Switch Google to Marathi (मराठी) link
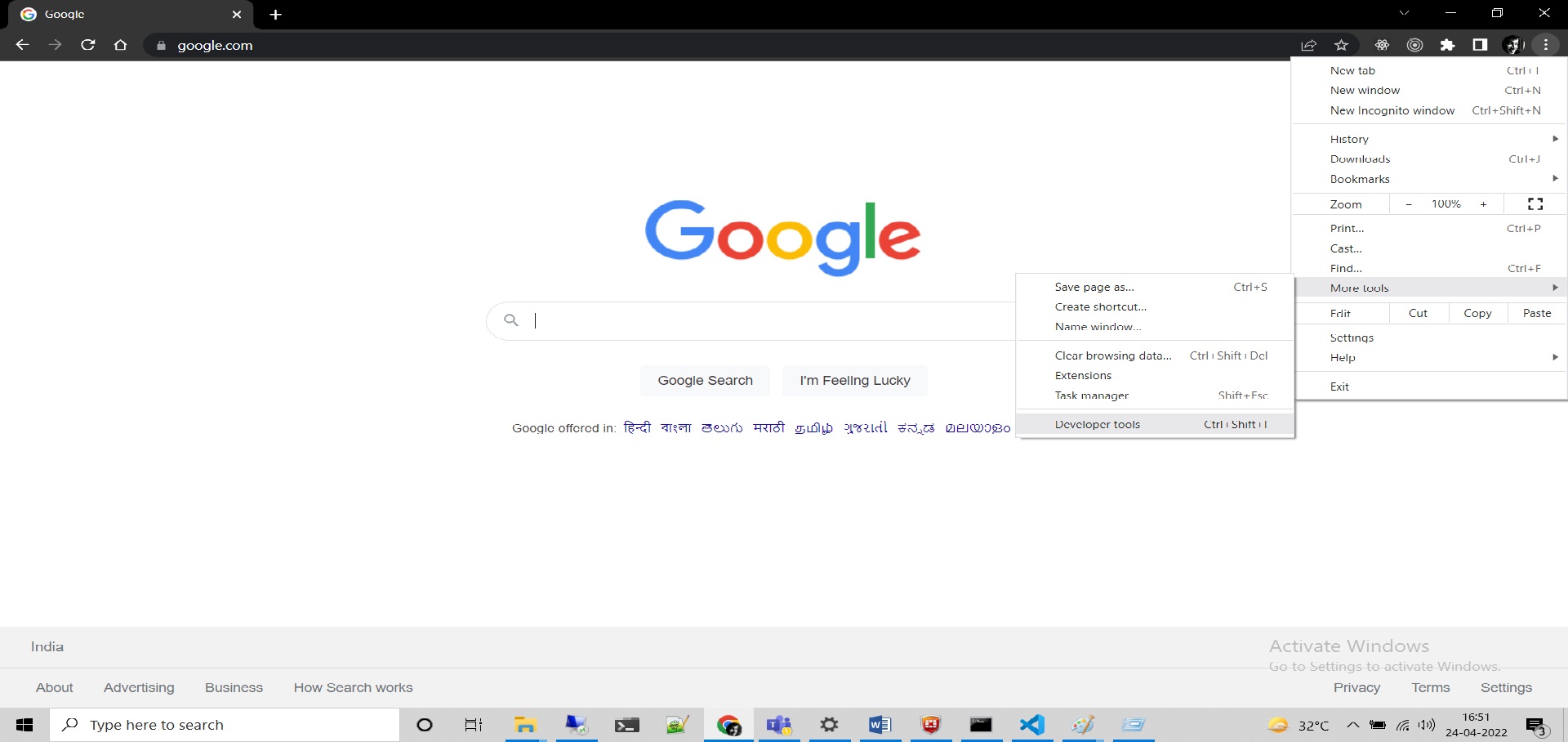The height and width of the screenshot is (742, 1568). coord(768,427)
